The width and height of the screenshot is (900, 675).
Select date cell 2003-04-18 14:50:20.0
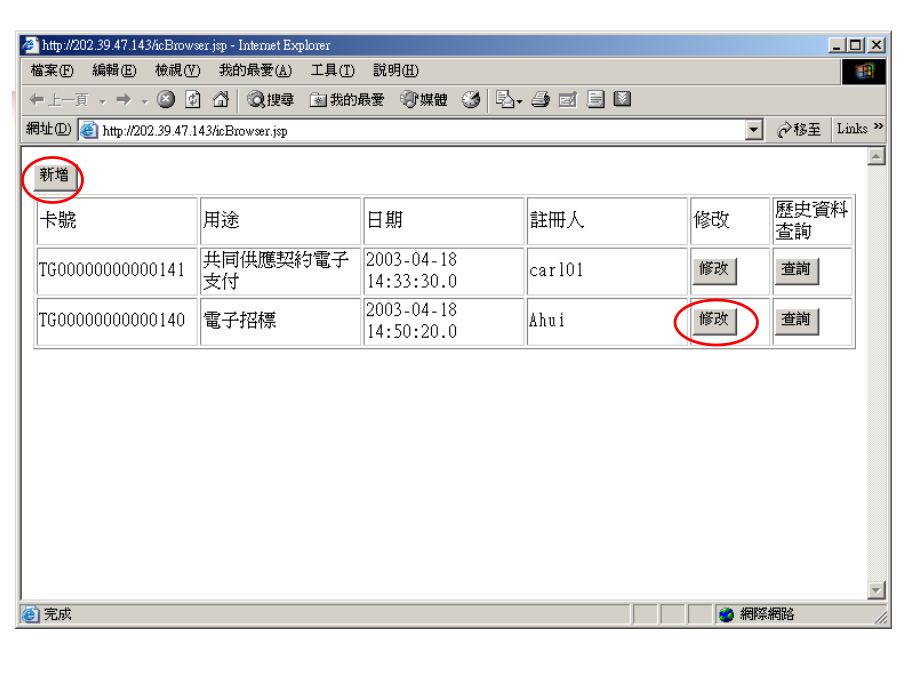pyautogui.click(x=444, y=321)
